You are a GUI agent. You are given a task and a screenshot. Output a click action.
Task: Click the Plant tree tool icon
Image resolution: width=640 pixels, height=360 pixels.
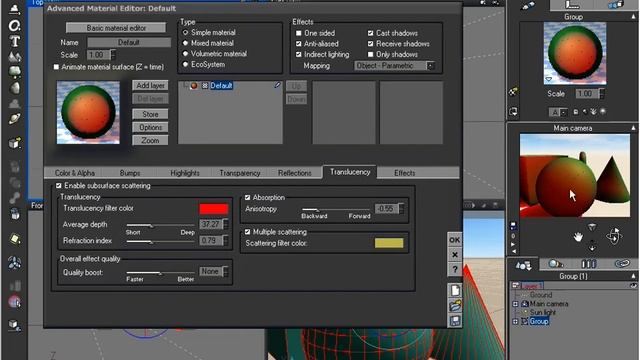tap(15, 72)
